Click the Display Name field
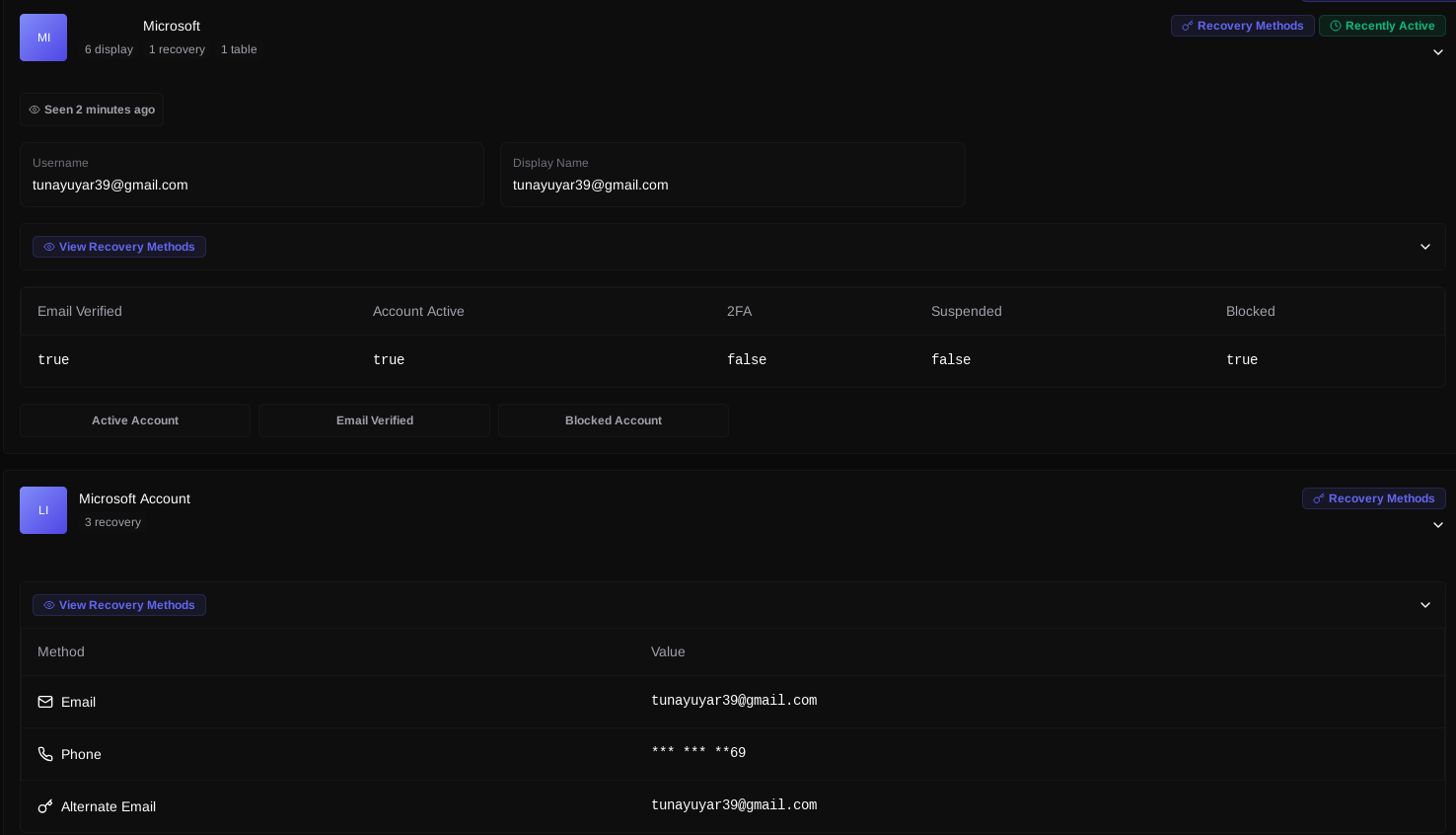Image resolution: width=1456 pixels, height=835 pixels. [x=733, y=175]
